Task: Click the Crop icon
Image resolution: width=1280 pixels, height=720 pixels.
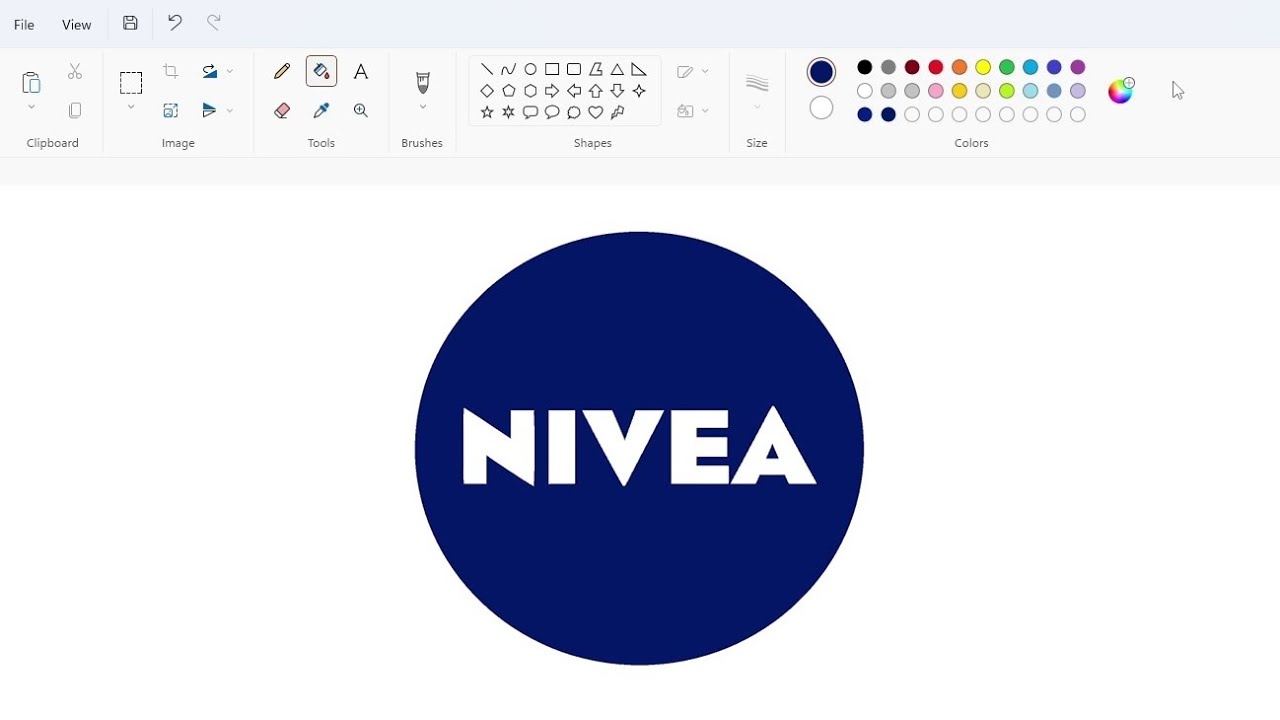Action: (171, 71)
